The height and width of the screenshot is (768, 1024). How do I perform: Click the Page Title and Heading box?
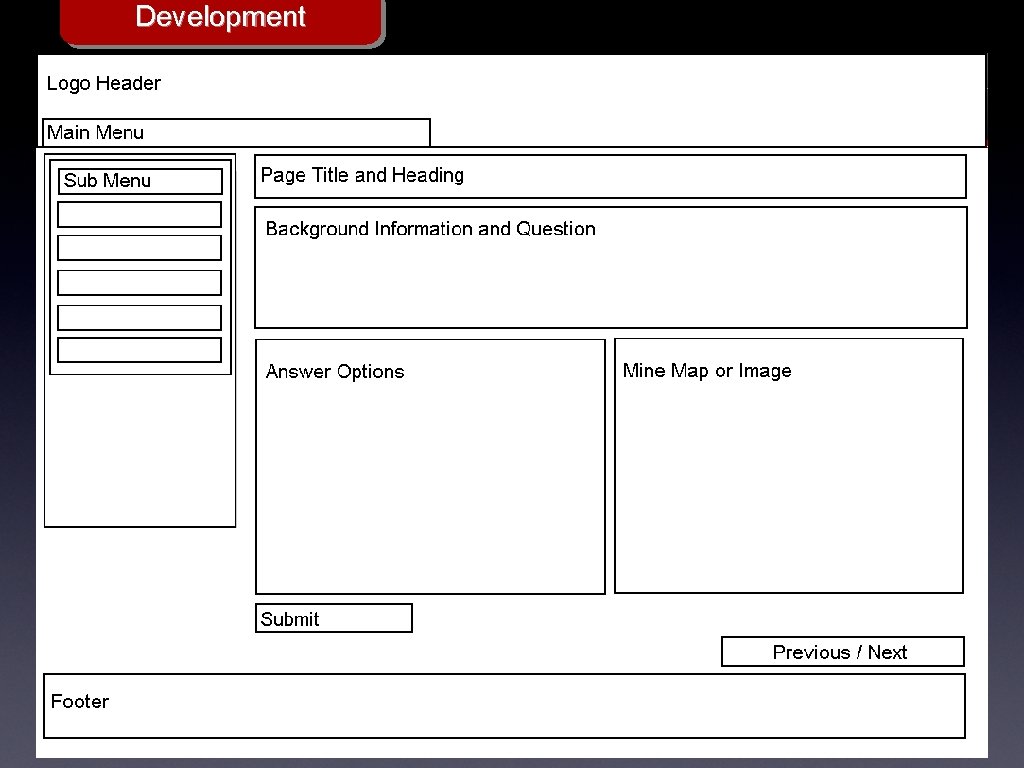pos(610,176)
